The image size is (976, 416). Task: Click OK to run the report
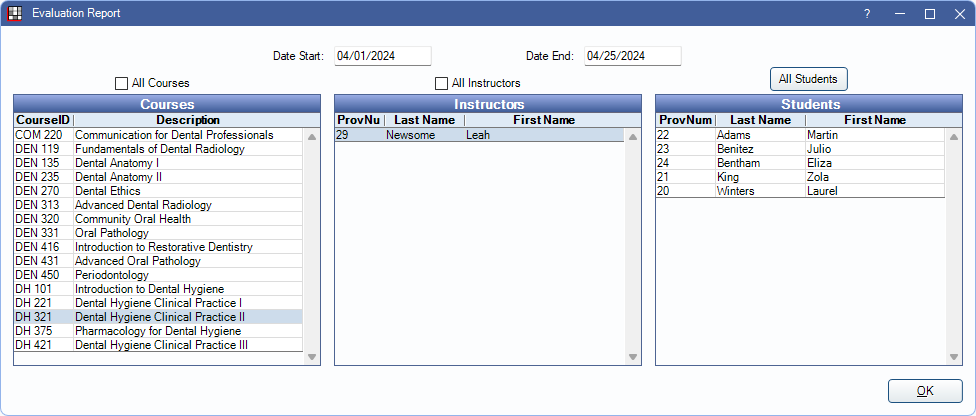925,391
